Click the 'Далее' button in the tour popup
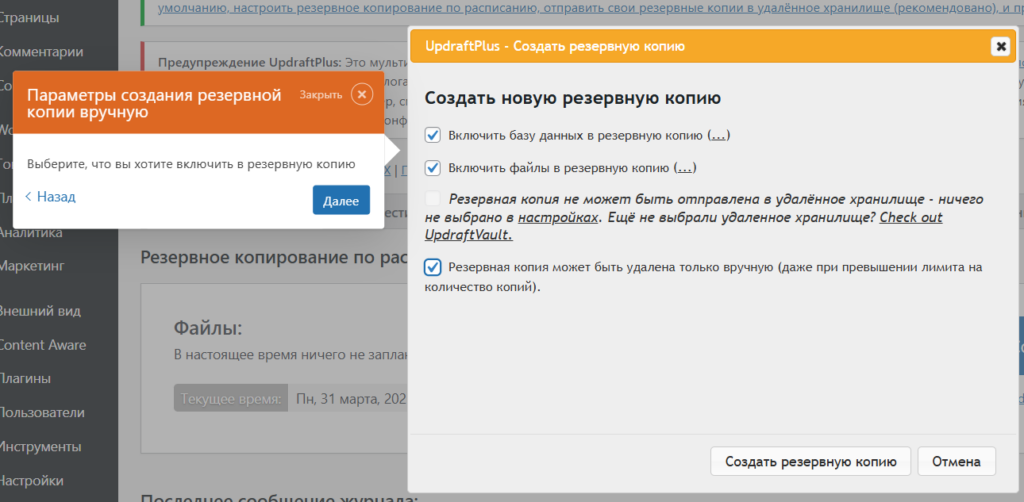1024x502 pixels. pos(341,200)
